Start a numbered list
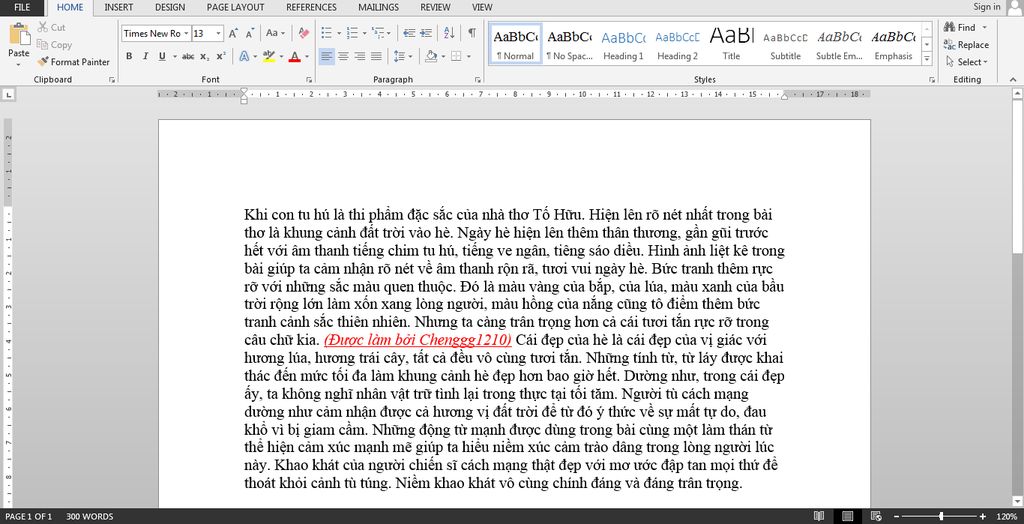The width and height of the screenshot is (1024, 524). click(x=352, y=33)
